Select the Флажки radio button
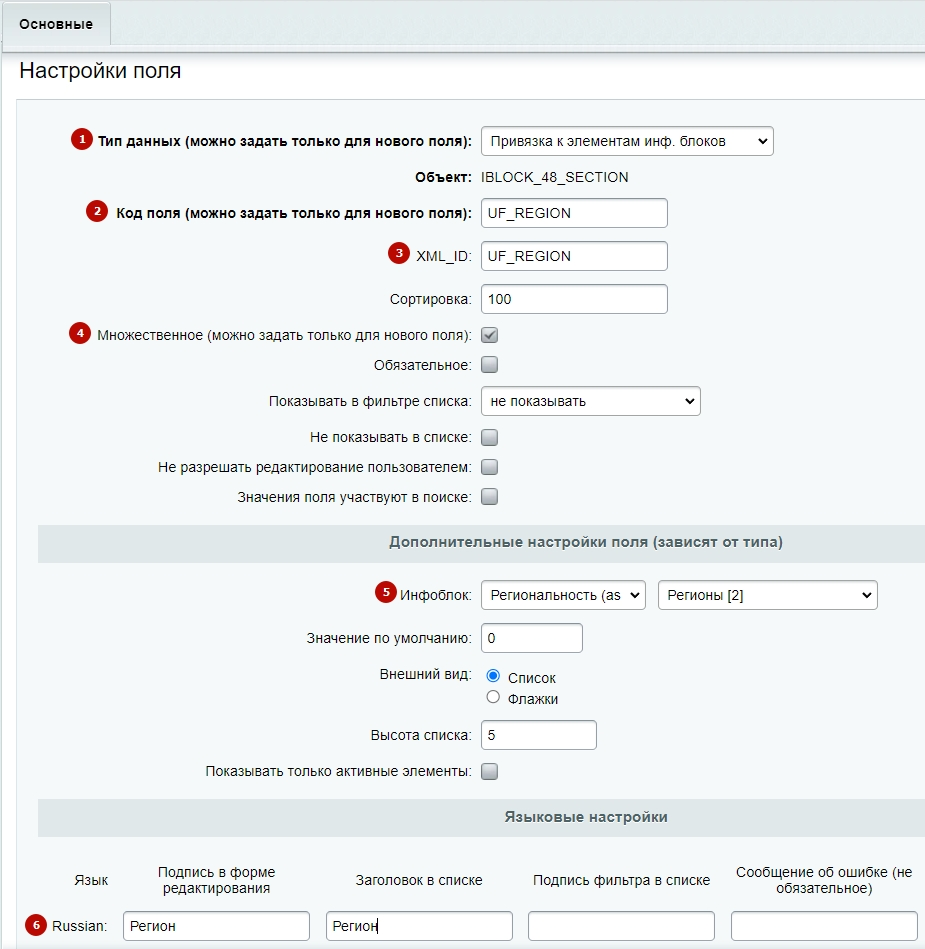 (x=493, y=697)
